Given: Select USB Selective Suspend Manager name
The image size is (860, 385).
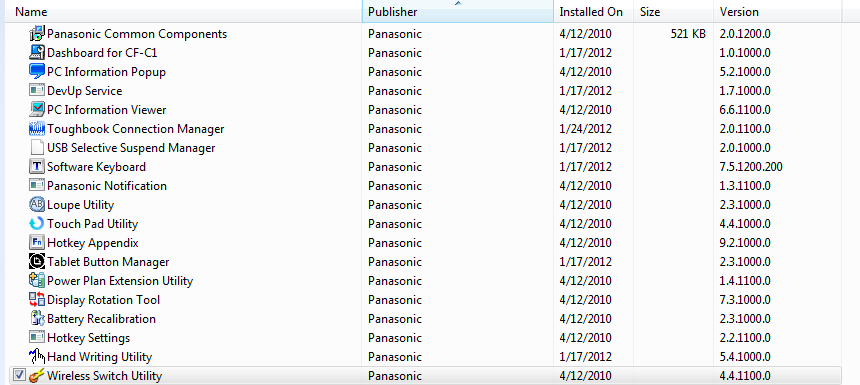Looking at the screenshot, I should (131, 148).
